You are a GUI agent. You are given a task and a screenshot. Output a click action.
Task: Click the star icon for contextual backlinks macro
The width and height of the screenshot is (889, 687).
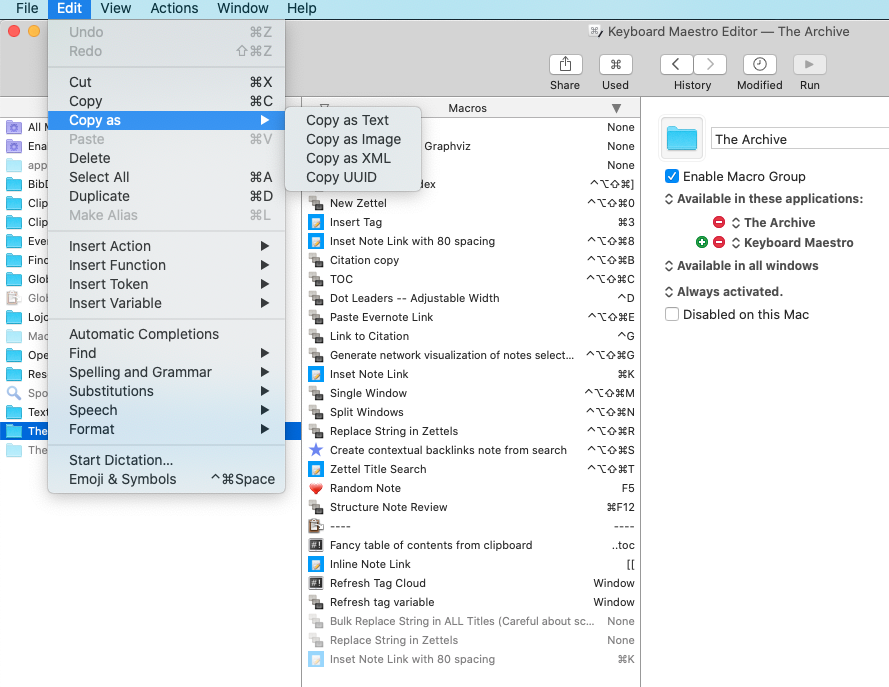pos(316,450)
